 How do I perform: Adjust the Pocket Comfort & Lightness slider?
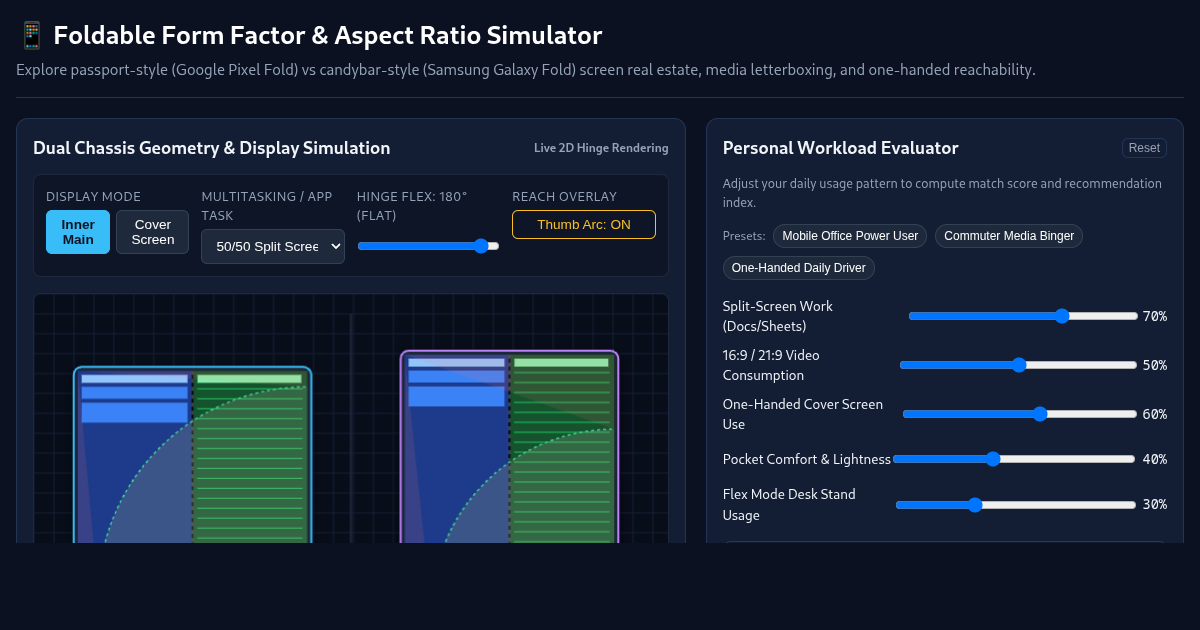1014,459
